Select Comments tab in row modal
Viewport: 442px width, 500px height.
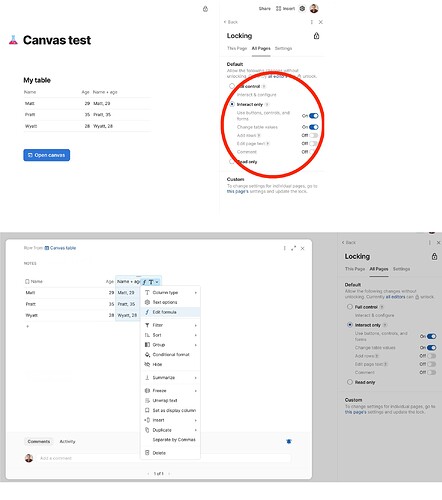[x=39, y=441]
